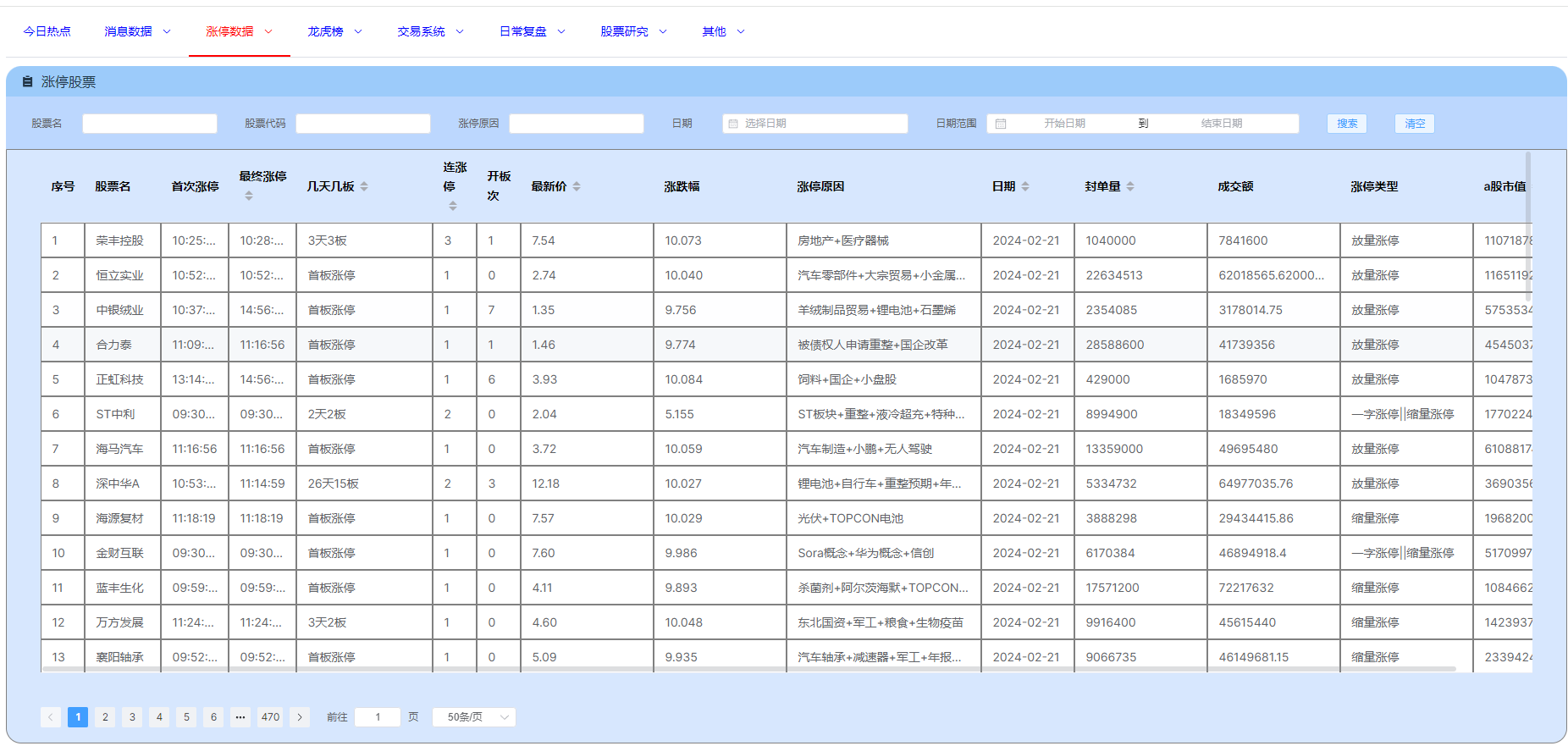
Task: Sort by 连涨停 column arrows
Action: coord(453,206)
